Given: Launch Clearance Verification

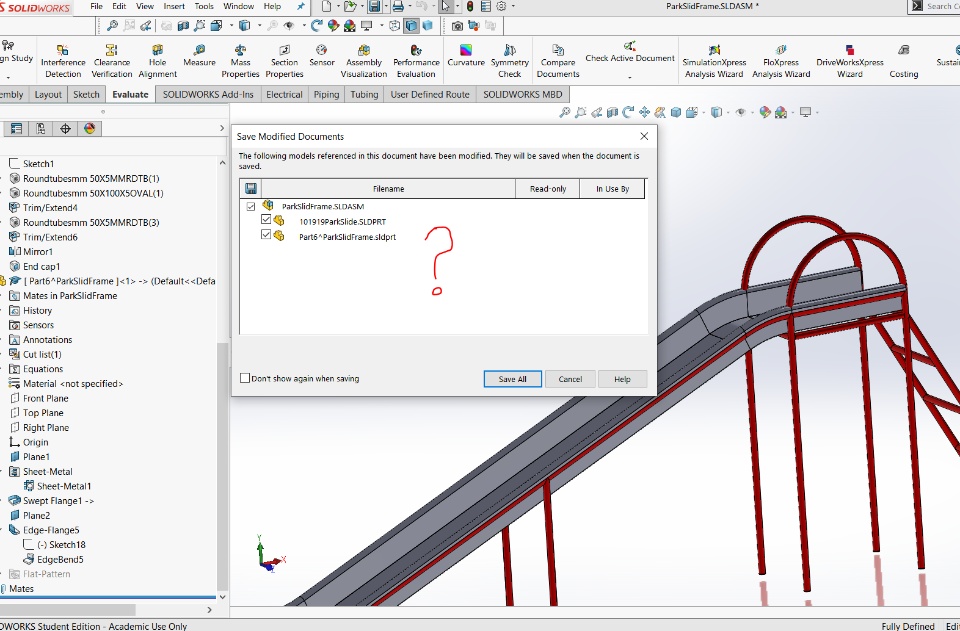Looking at the screenshot, I should click(x=111, y=61).
